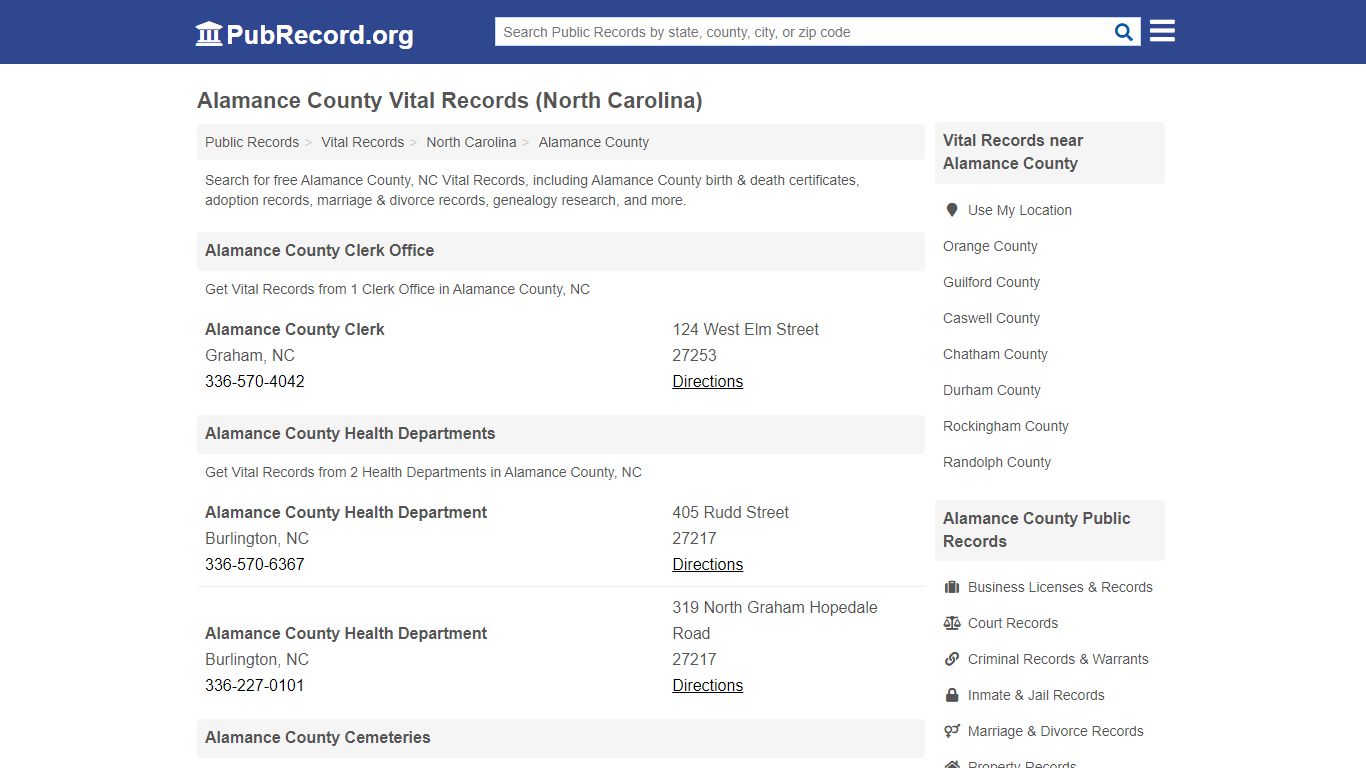Open Rockingham County vital records

click(x=1006, y=426)
